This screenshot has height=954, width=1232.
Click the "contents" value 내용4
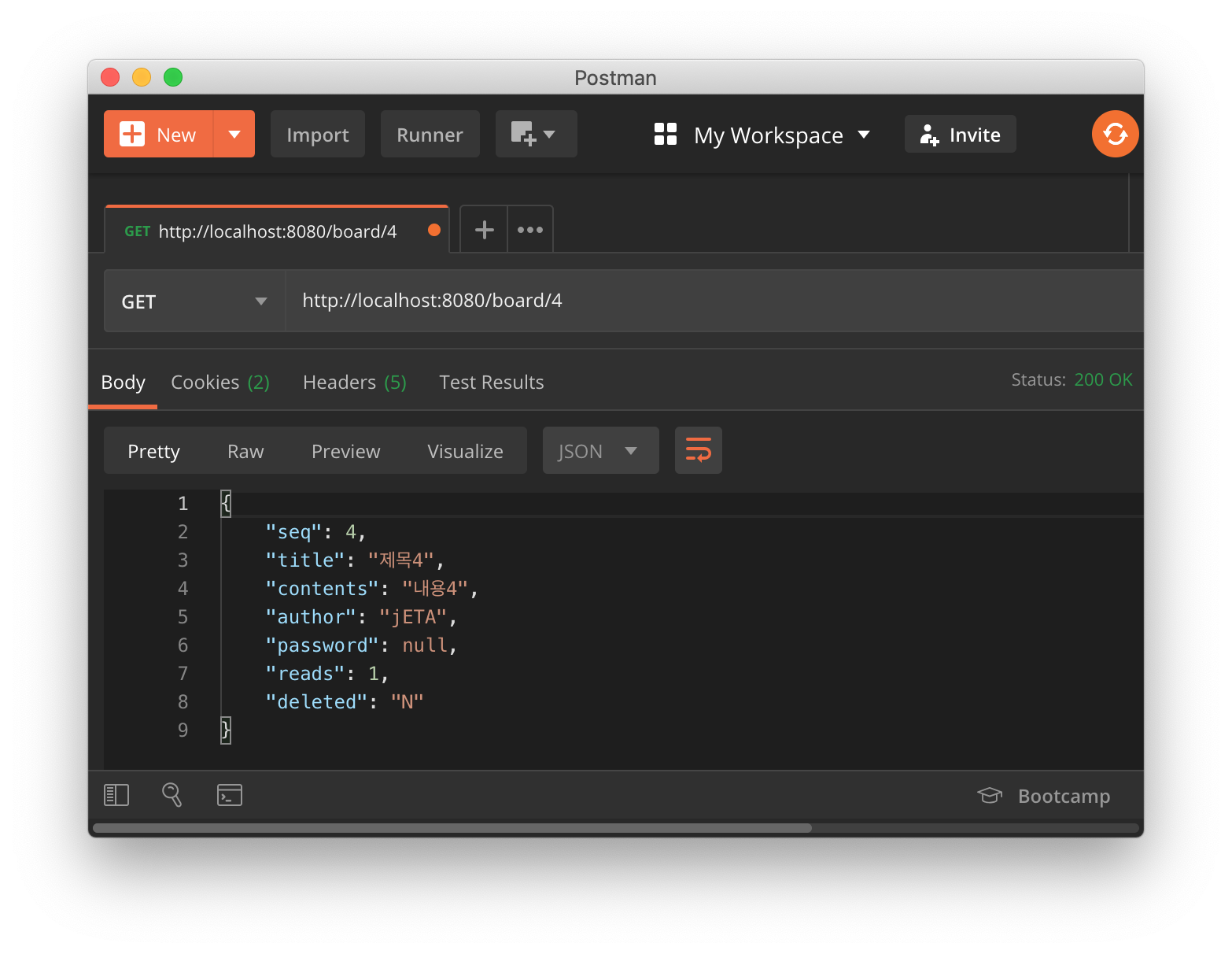(435, 589)
